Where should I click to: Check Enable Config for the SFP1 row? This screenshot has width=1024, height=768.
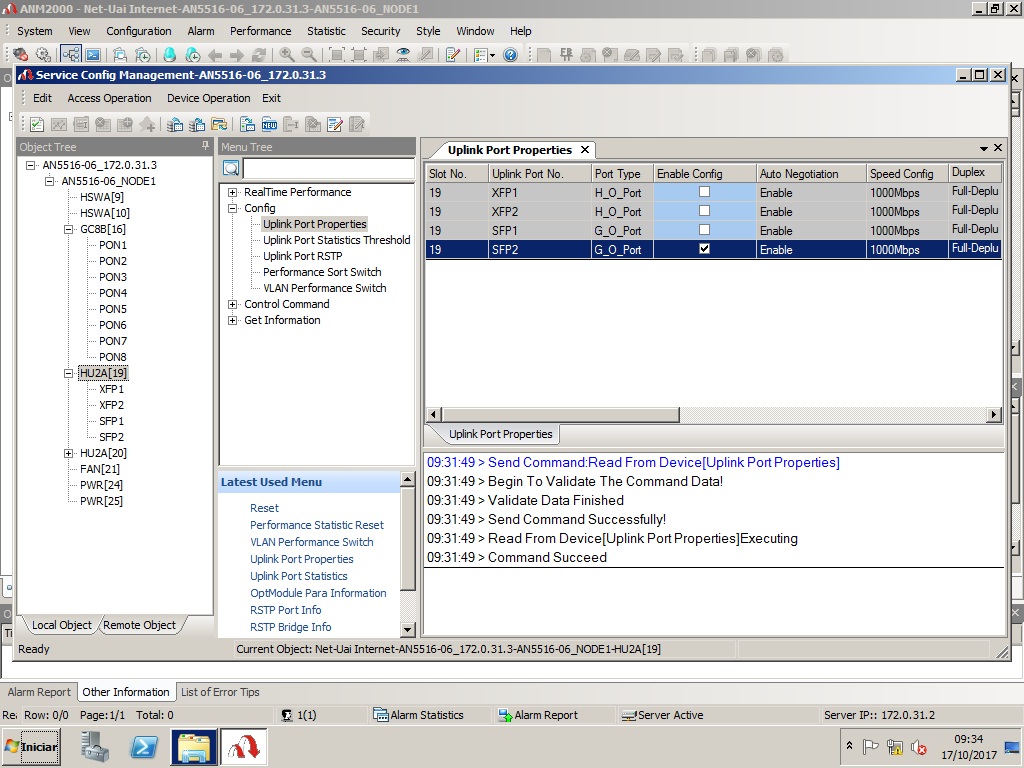click(704, 230)
